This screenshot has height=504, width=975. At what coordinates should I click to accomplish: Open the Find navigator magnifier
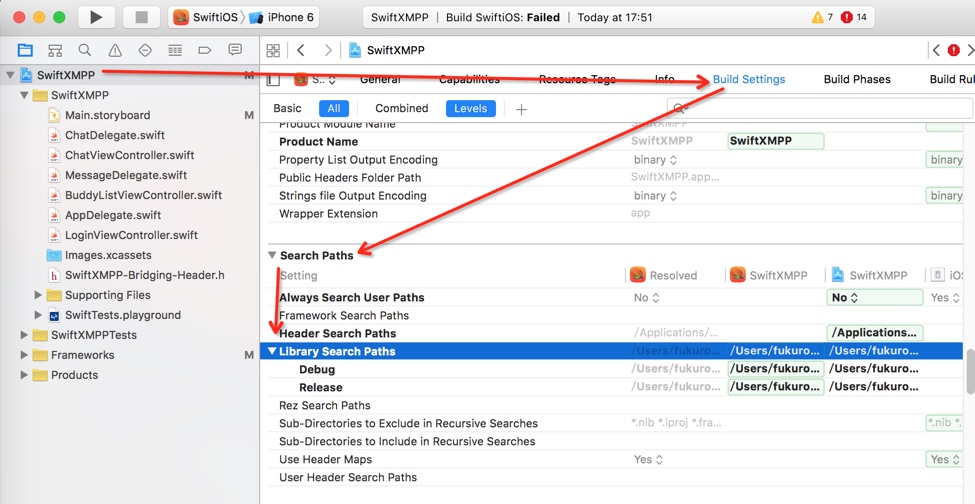pos(85,50)
